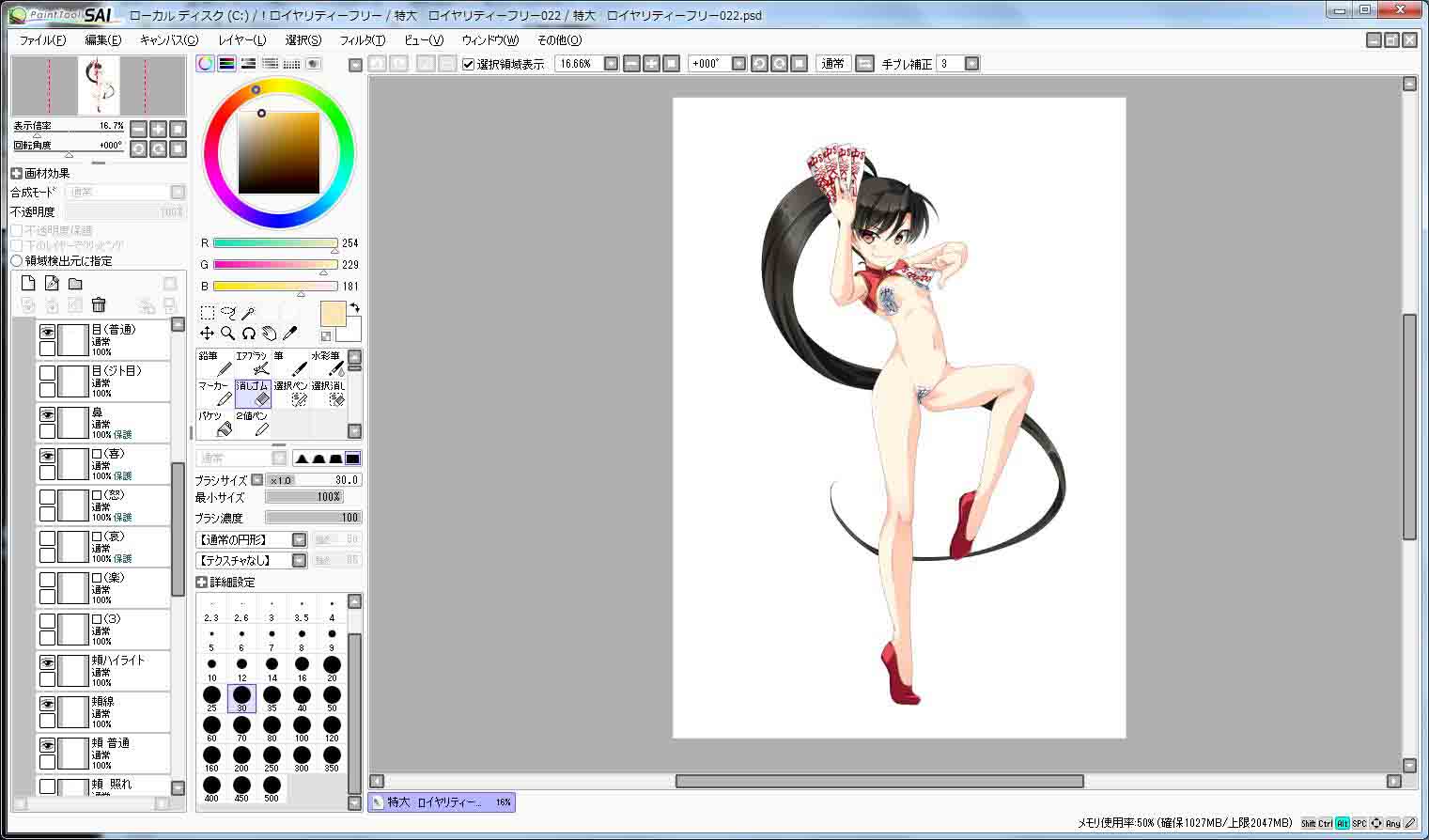Open the 【テクスチャなし】 texture dropdown

tap(299, 560)
